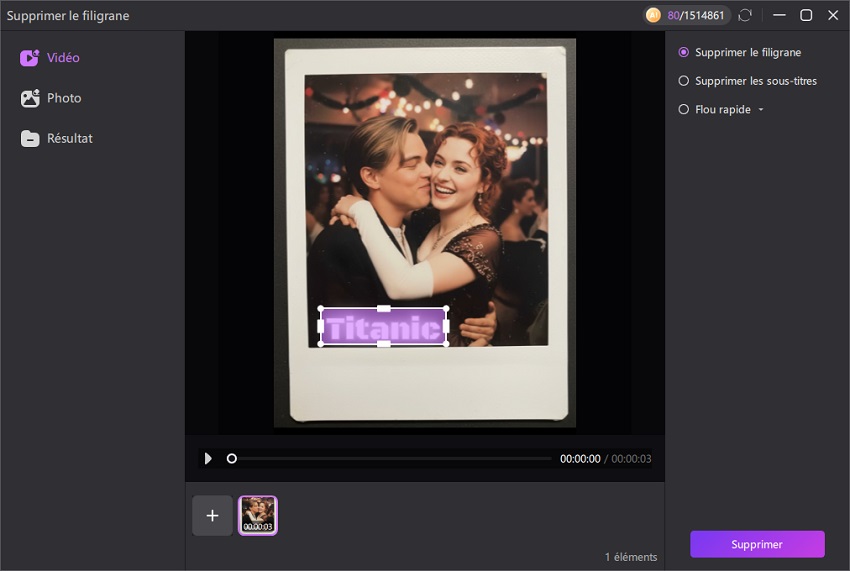
Task: Click the Photo icon in sidebar
Action: click(x=29, y=98)
